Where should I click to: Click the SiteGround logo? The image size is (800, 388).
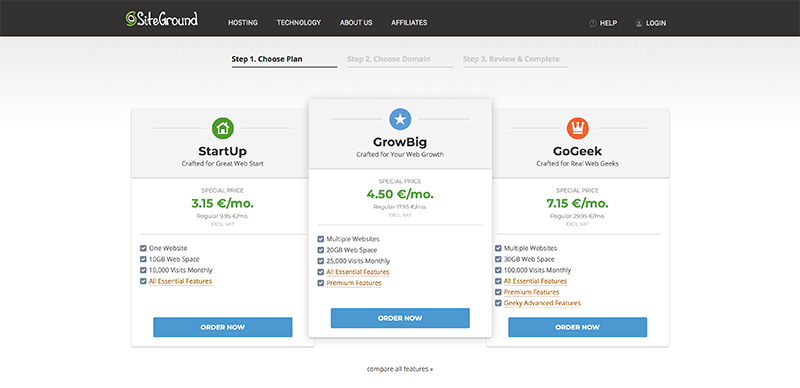[161, 19]
